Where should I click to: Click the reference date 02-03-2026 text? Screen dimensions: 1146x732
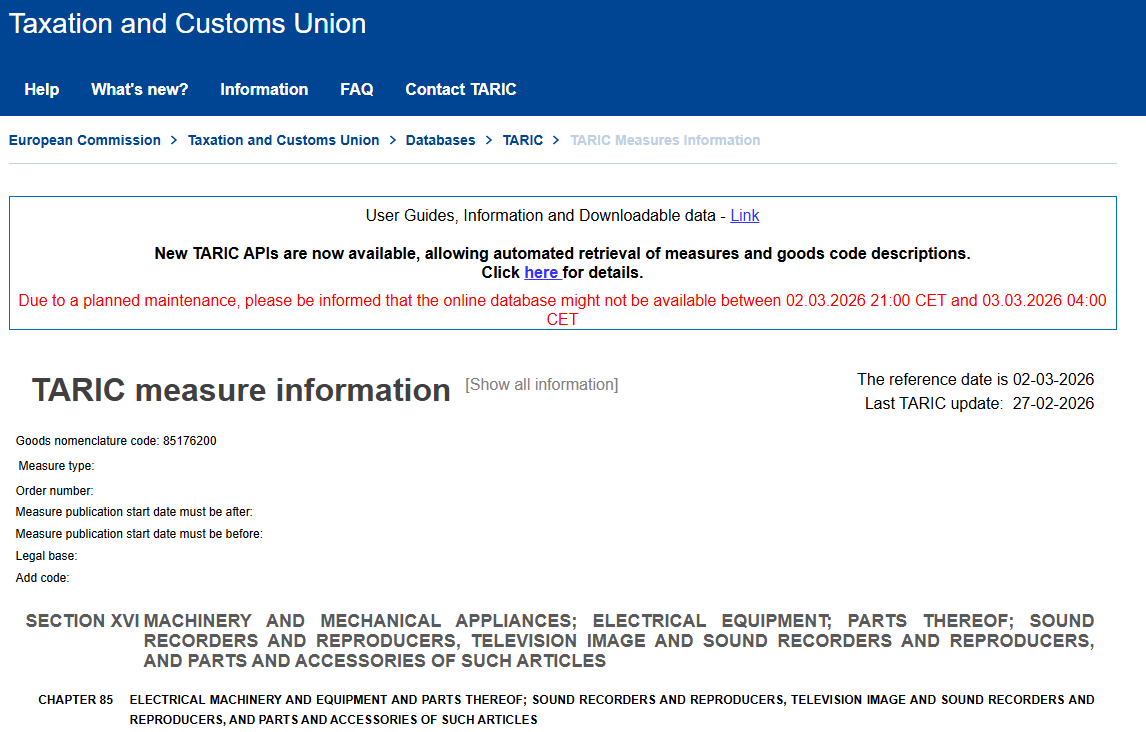click(1052, 379)
